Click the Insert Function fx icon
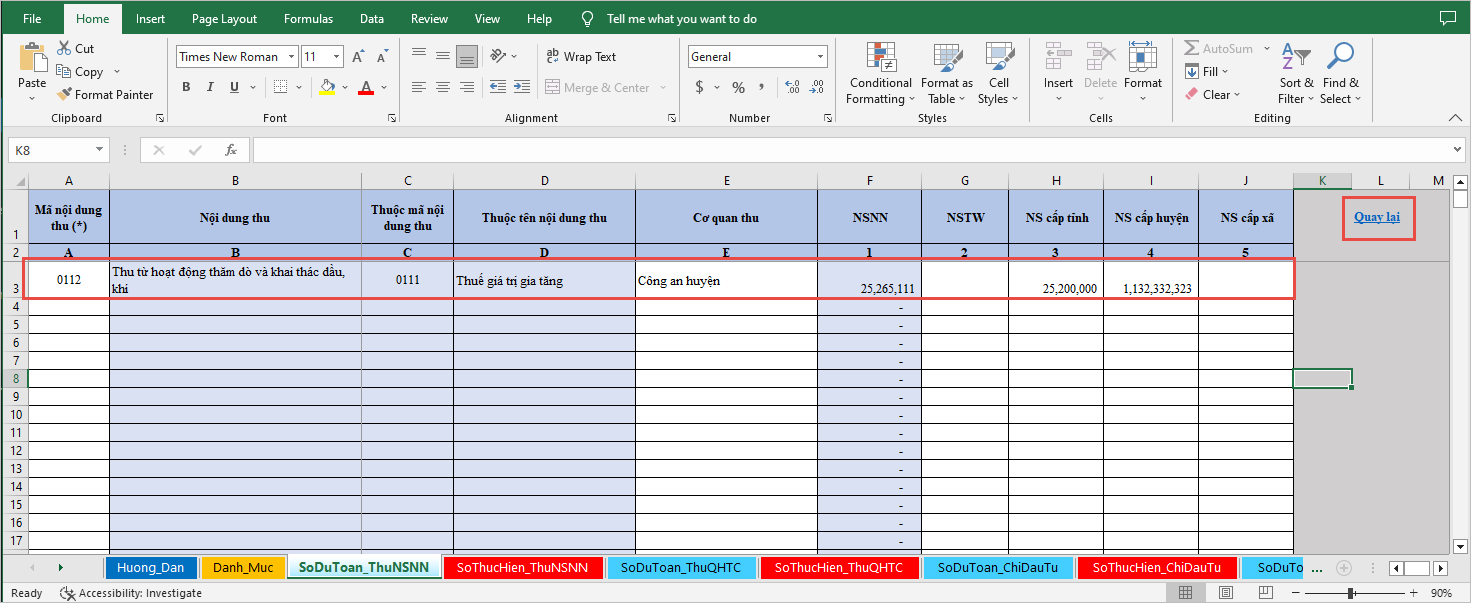1471x603 pixels. pyautogui.click(x=231, y=150)
